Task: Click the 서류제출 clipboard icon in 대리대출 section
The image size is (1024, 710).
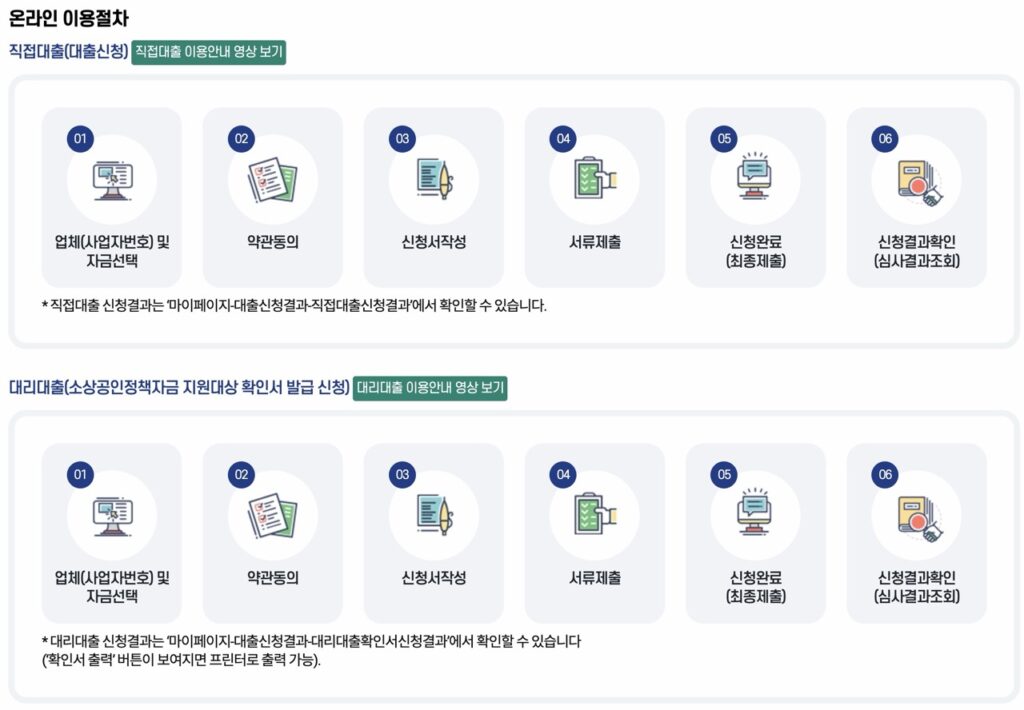Action: (595, 516)
